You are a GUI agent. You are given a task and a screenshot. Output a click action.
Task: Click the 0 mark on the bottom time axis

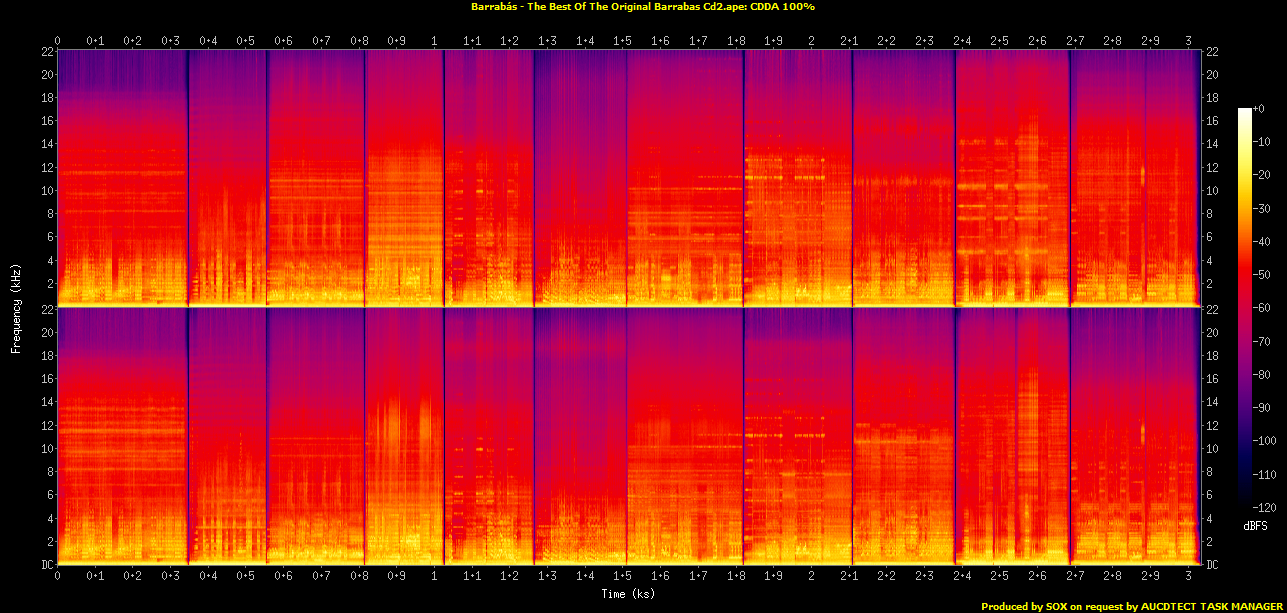coord(58,577)
